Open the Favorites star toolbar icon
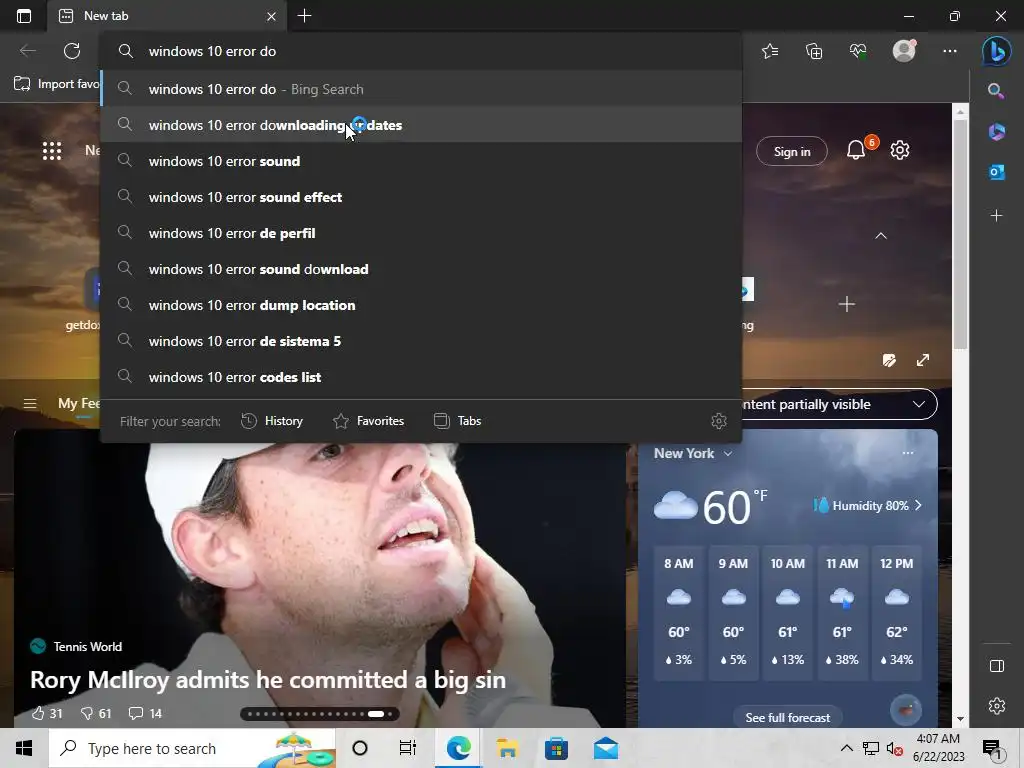1024x768 pixels. pyautogui.click(x=770, y=51)
